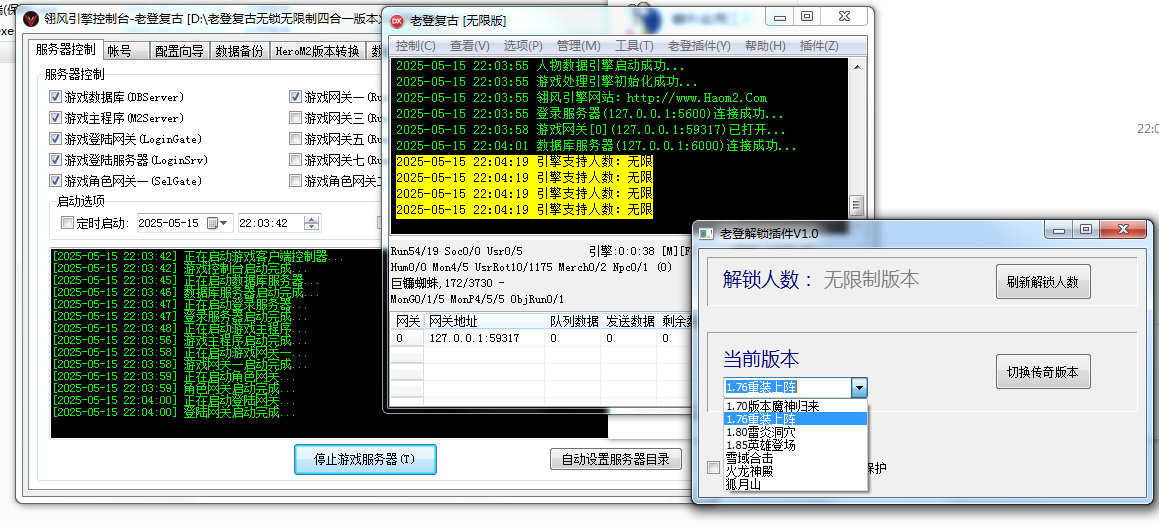Click the red DX icon of 老登复古 window
The width and height of the screenshot is (1159, 527).
tap(397, 21)
